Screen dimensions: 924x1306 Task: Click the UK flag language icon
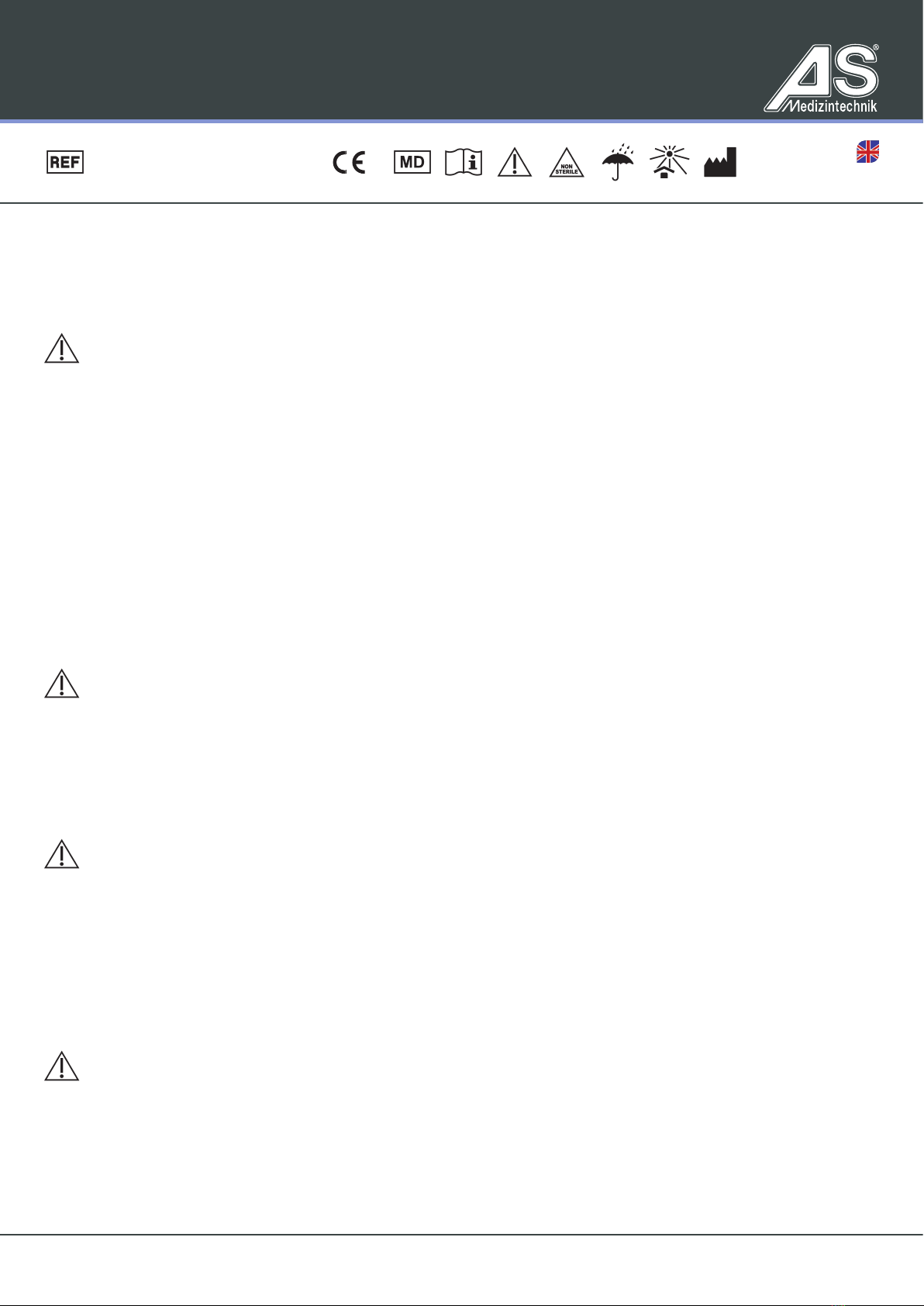coord(867,152)
